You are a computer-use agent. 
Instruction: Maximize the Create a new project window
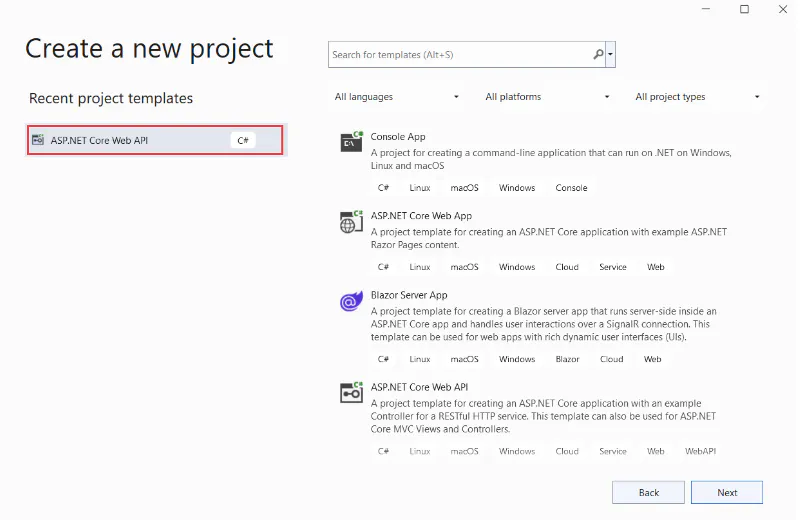pos(744,9)
